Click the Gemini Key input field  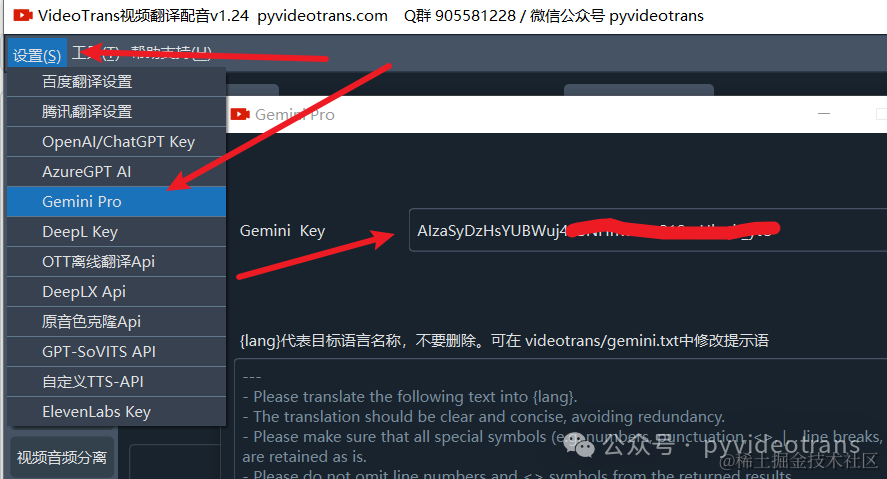648,230
